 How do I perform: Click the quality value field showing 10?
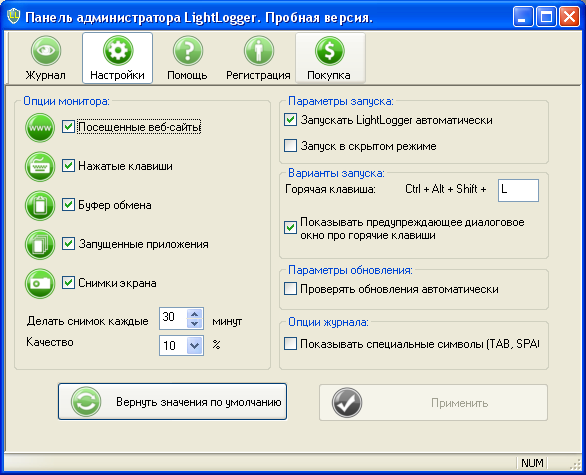pos(173,345)
